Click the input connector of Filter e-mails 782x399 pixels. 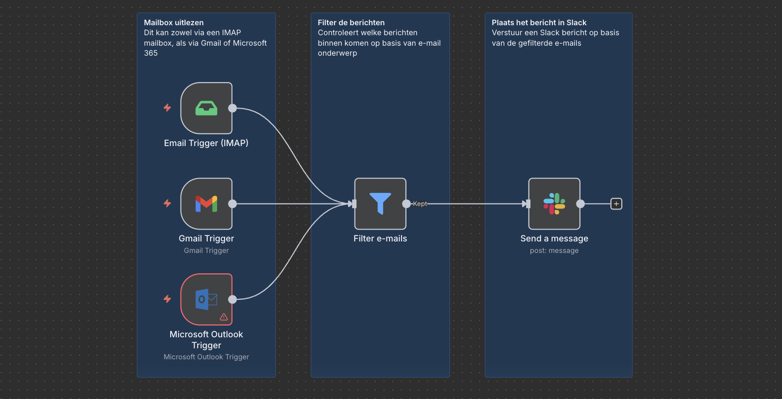(354, 203)
